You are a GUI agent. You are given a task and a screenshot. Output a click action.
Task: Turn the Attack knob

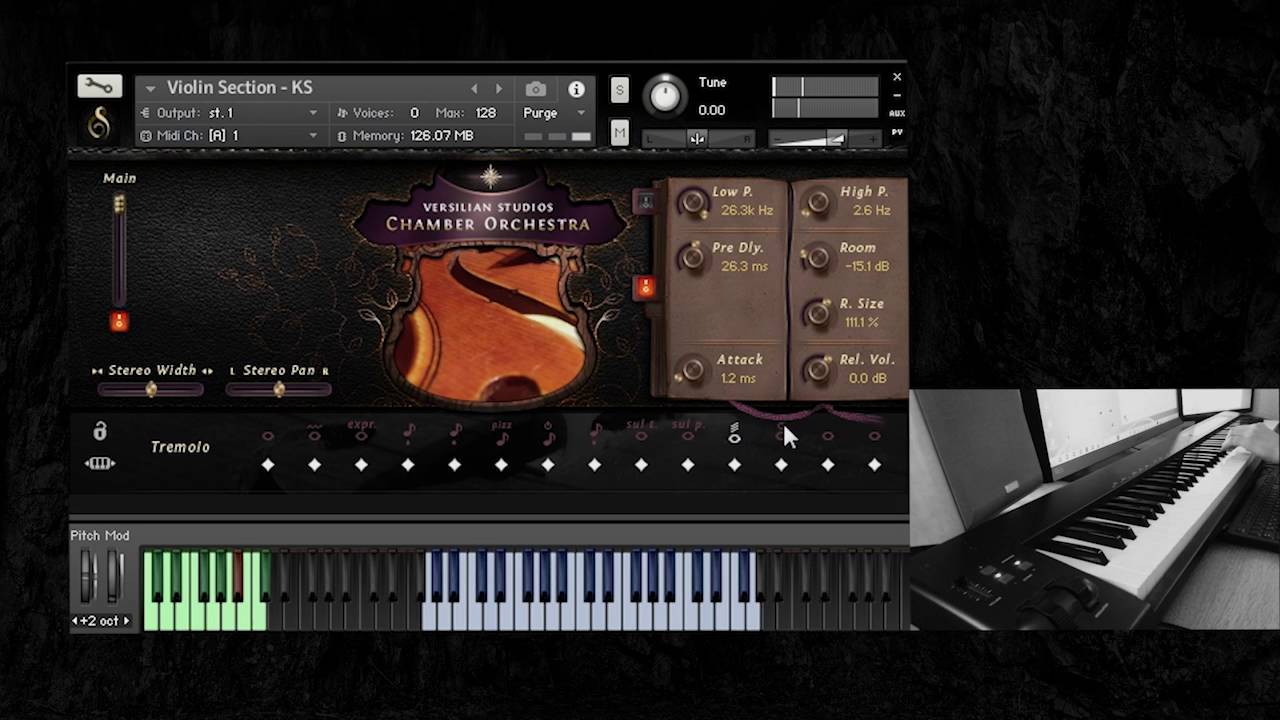coord(692,370)
